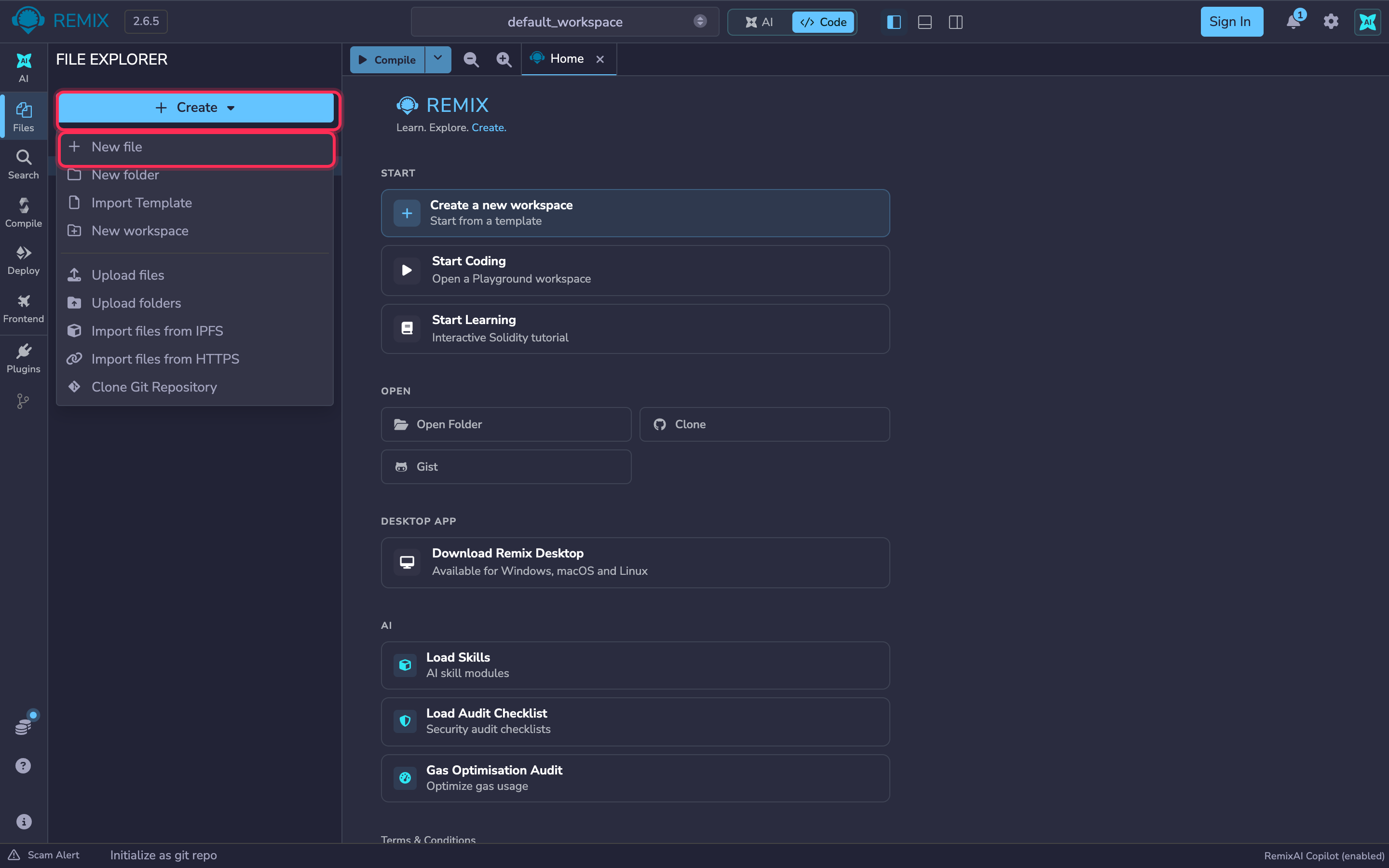Open settings gear icon

click(1331, 22)
